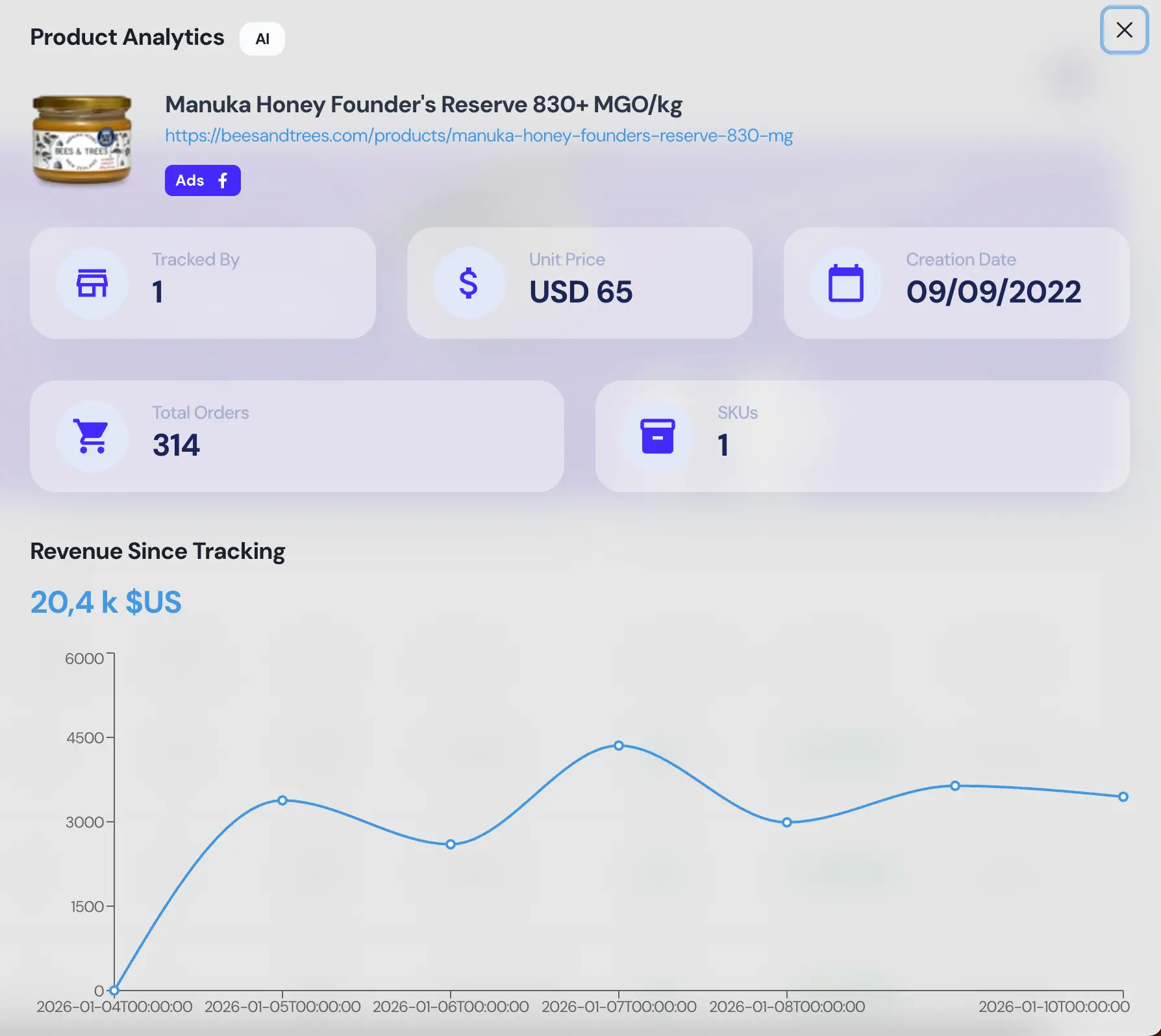Click the Total Orders value 314
Viewport: 1161px width, 1036px height.
click(176, 445)
